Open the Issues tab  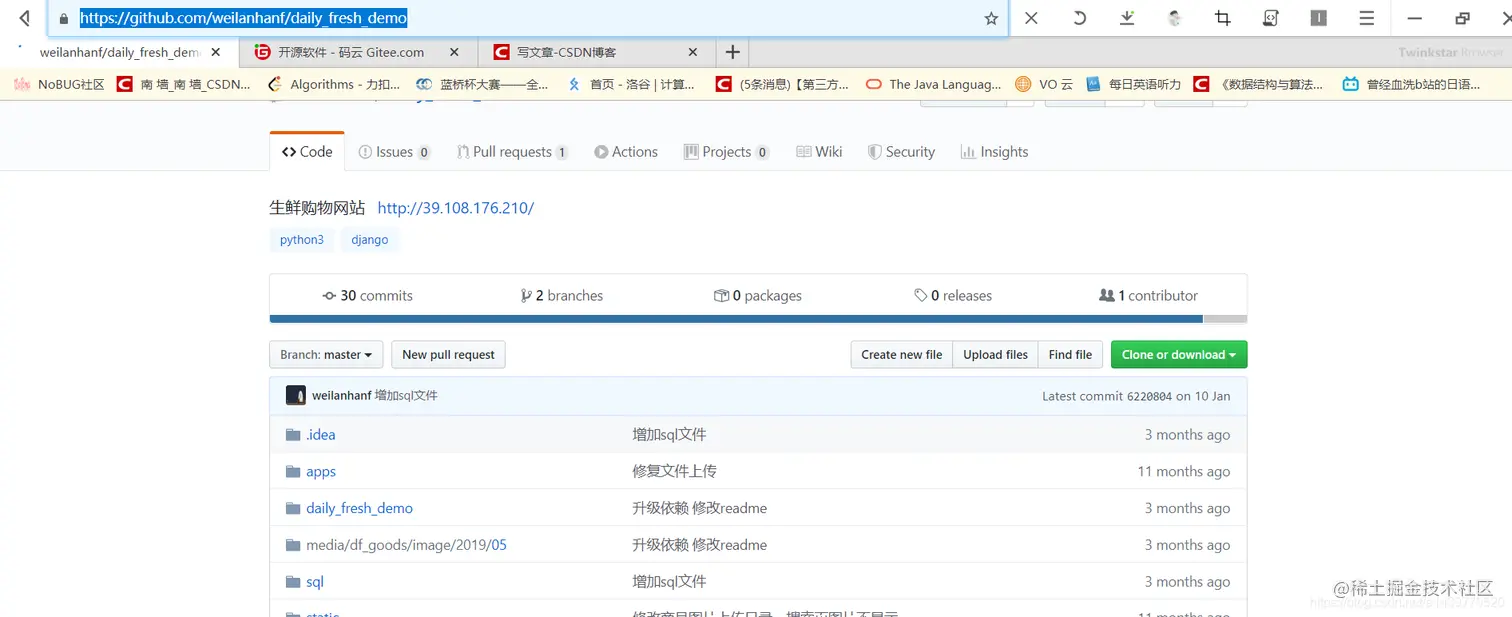pos(394,152)
